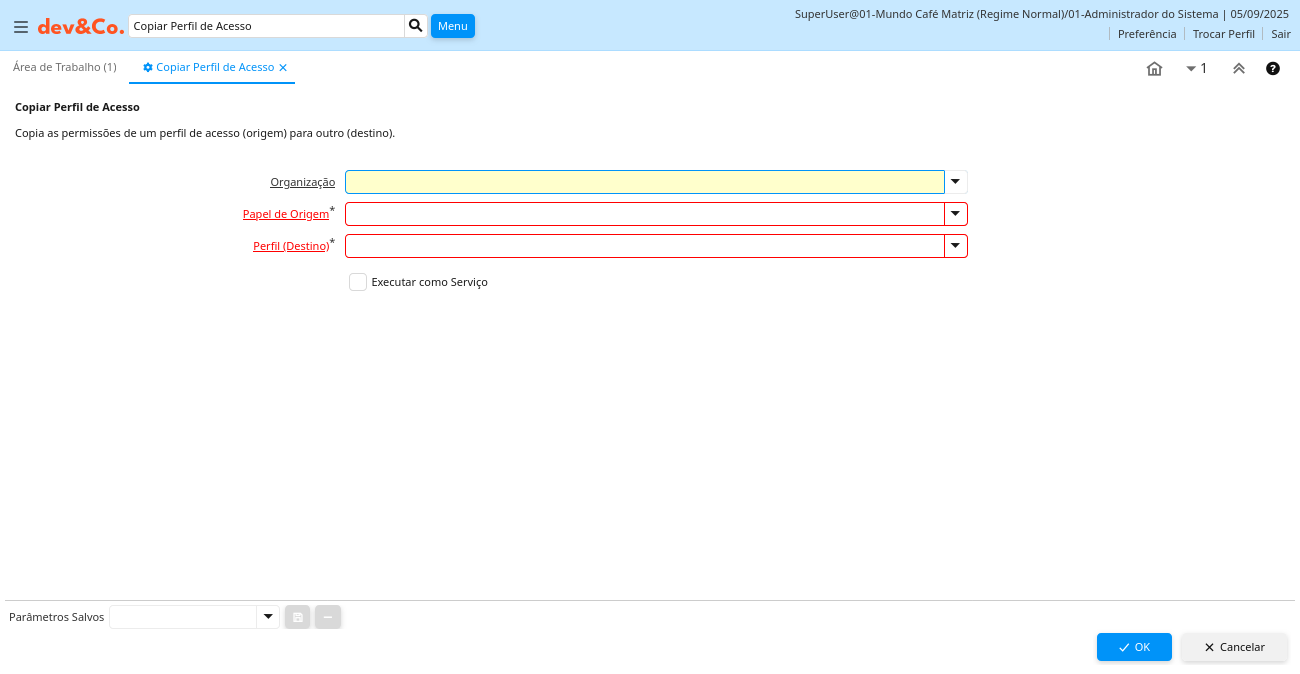Open the Parâmetros Salvos dropdown
The width and height of the screenshot is (1300, 674).
[268, 617]
